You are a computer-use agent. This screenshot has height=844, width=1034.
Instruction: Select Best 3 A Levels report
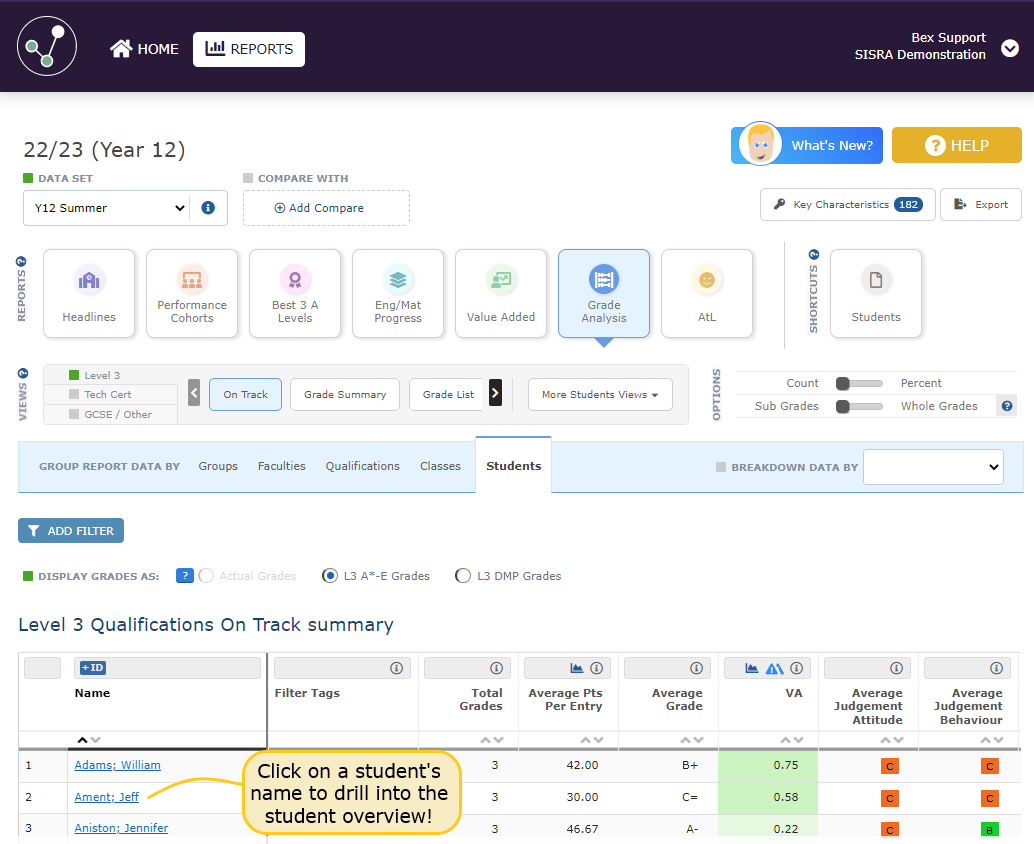(x=295, y=294)
